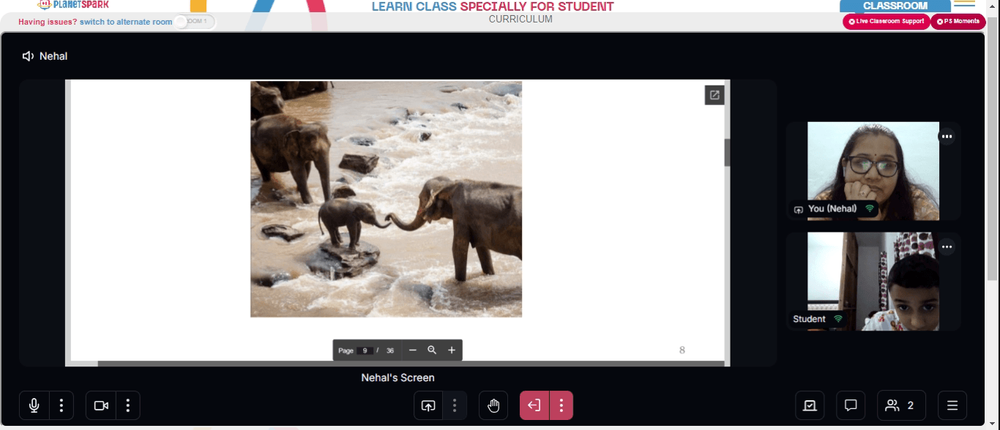Screen dimensions: 1000x430
Task: Open microphone options three-dot menu
Action: point(61,405)
